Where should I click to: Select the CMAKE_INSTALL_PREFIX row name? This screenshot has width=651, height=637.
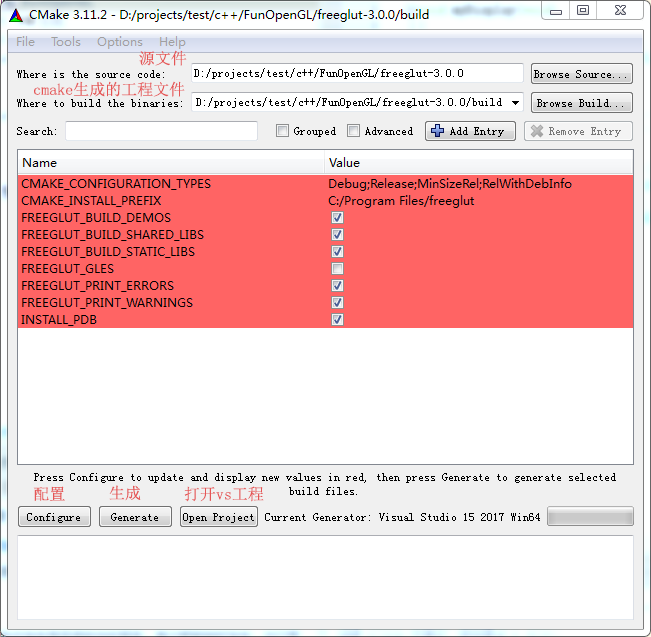pos(91,201)
